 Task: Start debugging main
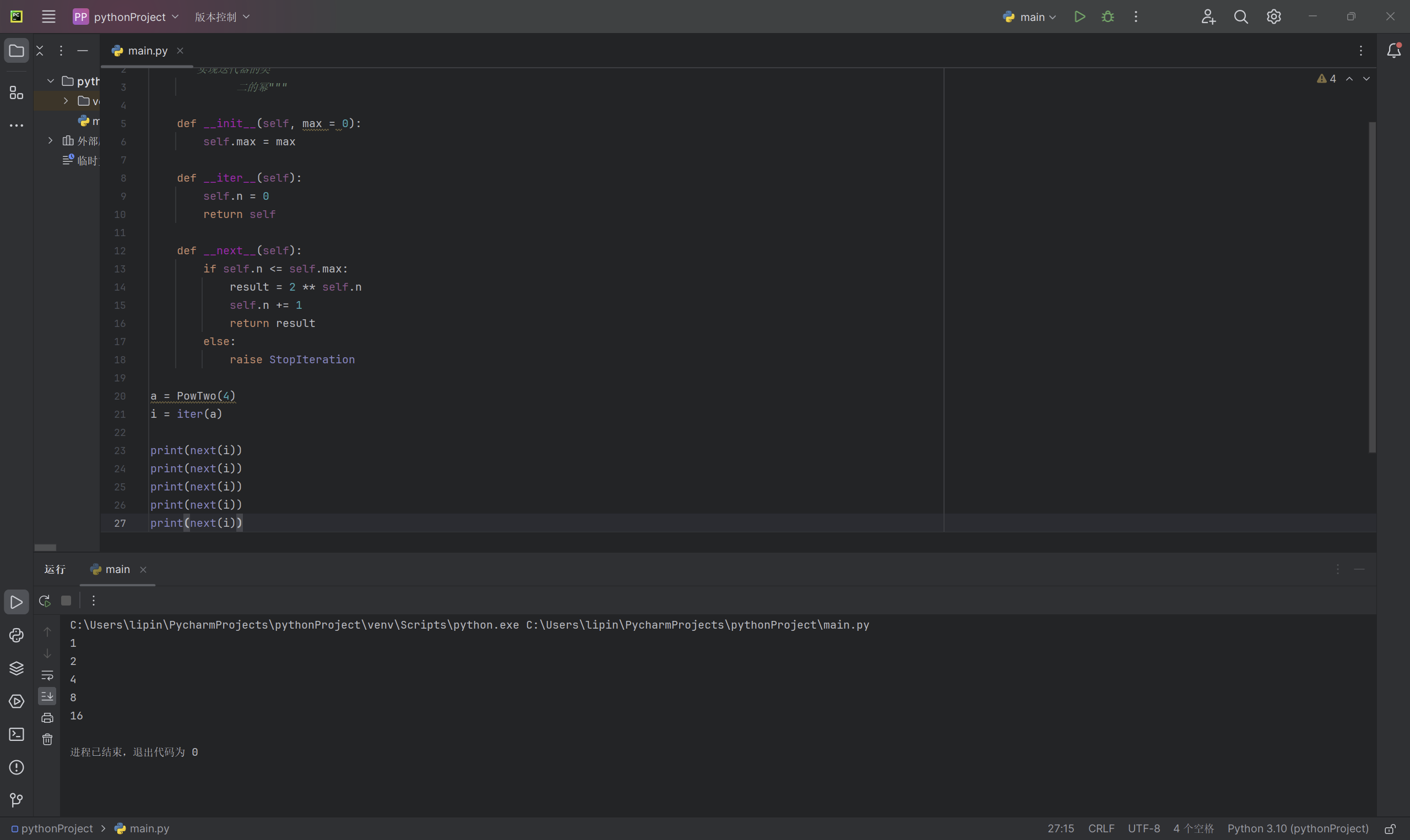click(1108, 17)
